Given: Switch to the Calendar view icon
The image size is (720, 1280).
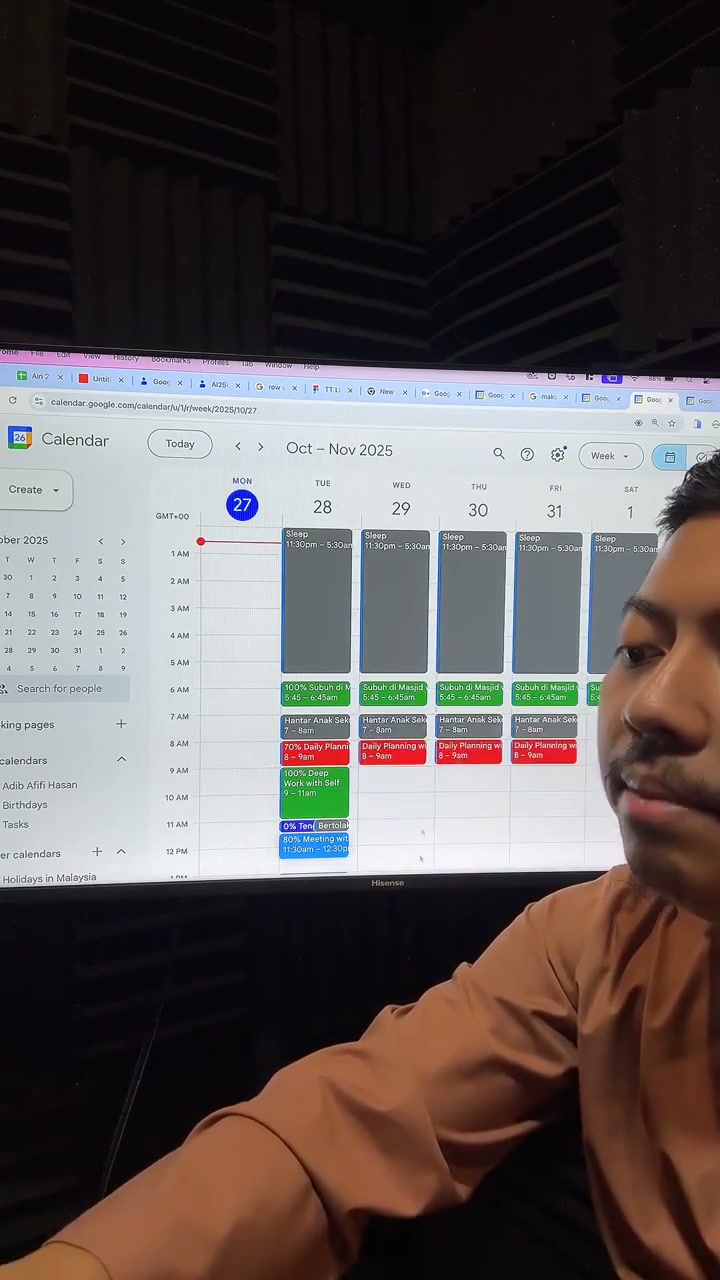Looking at the screenshot, I should (x=669, y=457).
